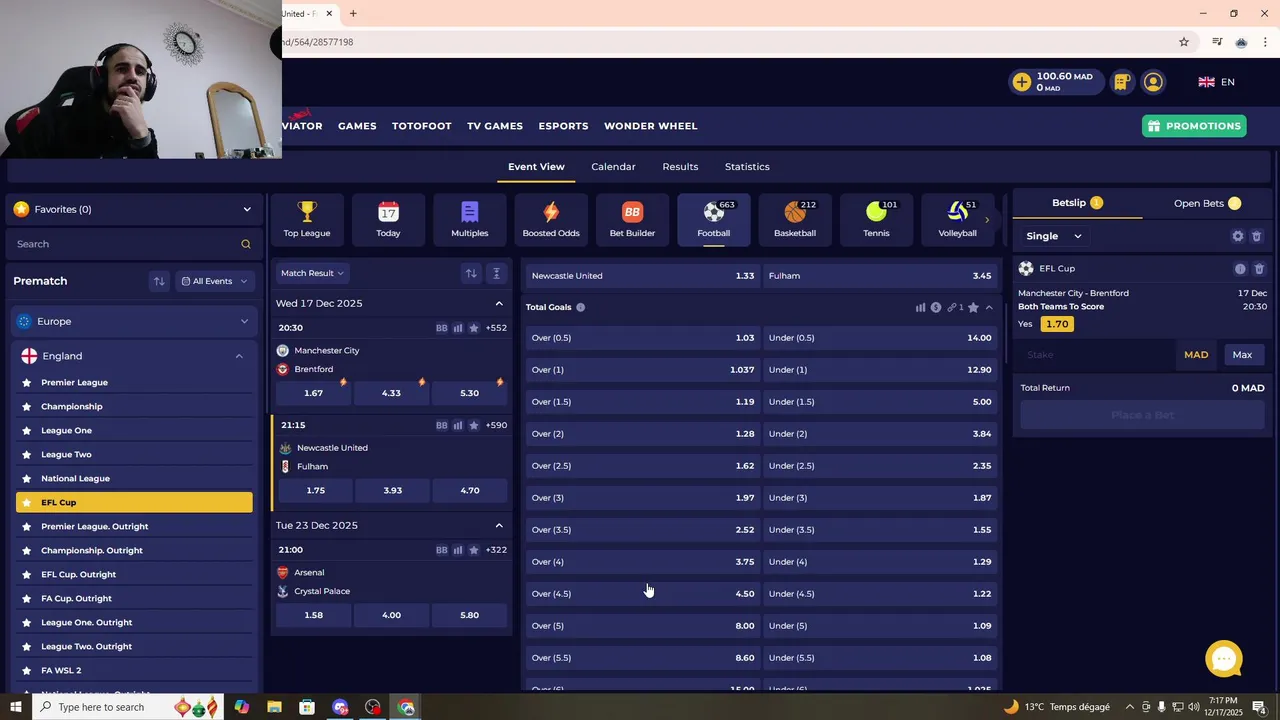Toggle favorite star for Championship
This screenshot has height=720, width=1280.
pyautogui.click(x=27, y=406)
